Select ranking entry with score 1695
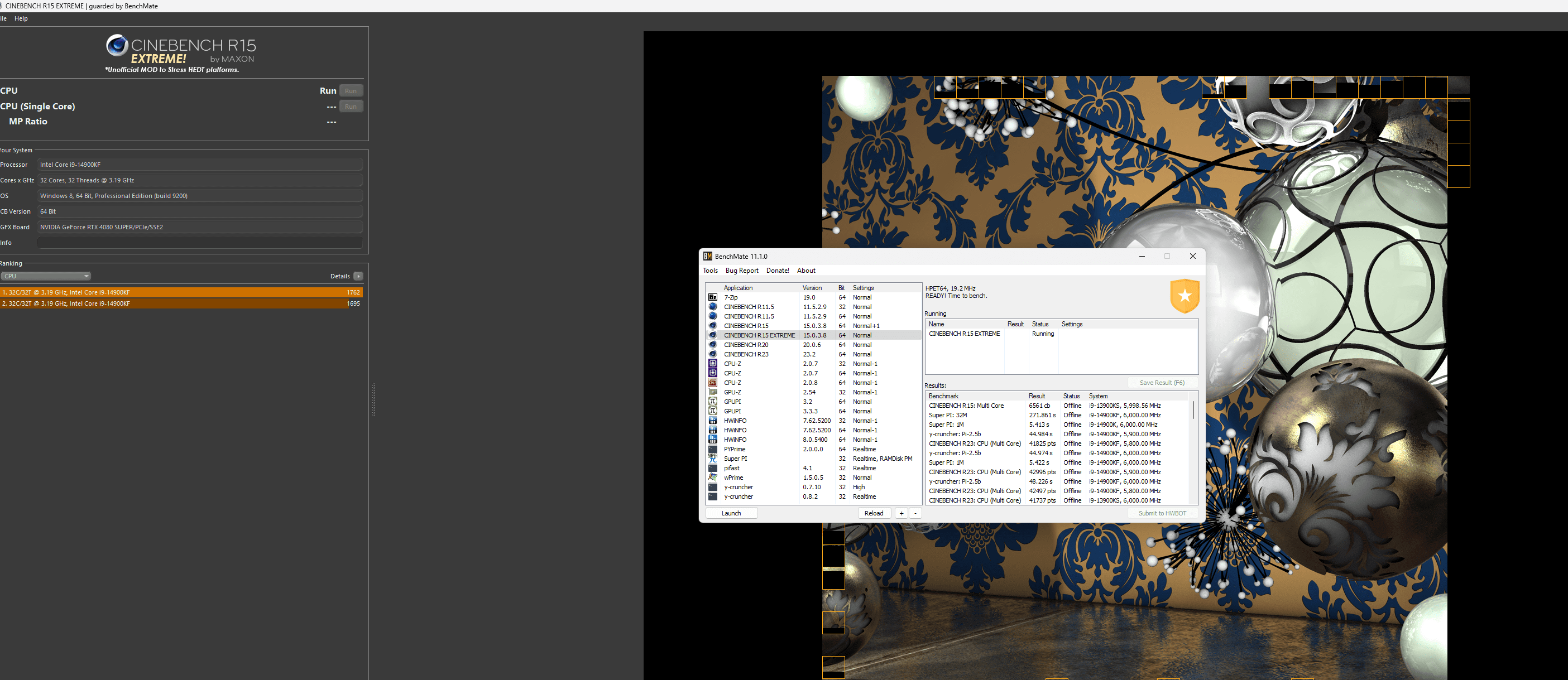This screenshot has width=1568, height=680. coord(181,303)
